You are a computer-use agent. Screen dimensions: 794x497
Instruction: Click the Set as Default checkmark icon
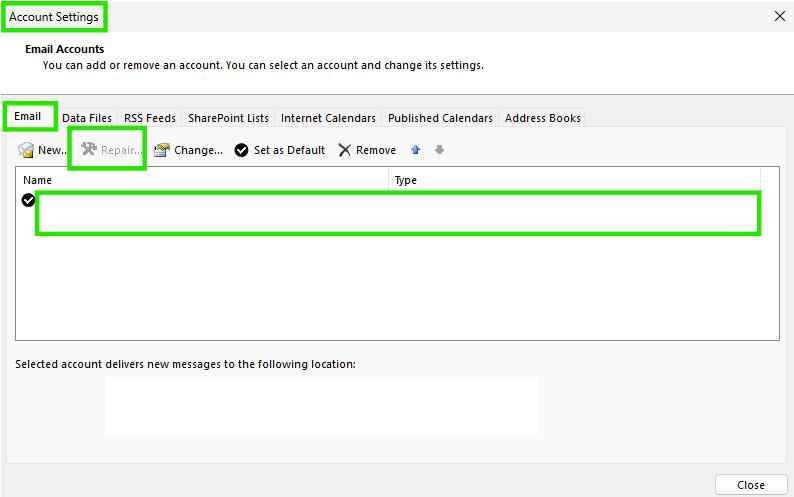point(242,150)
